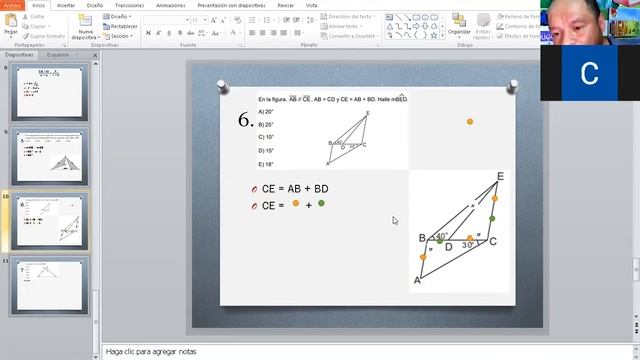640x360 pixels.
Task: Apply numbered list formatting
Action: point(268,20)
